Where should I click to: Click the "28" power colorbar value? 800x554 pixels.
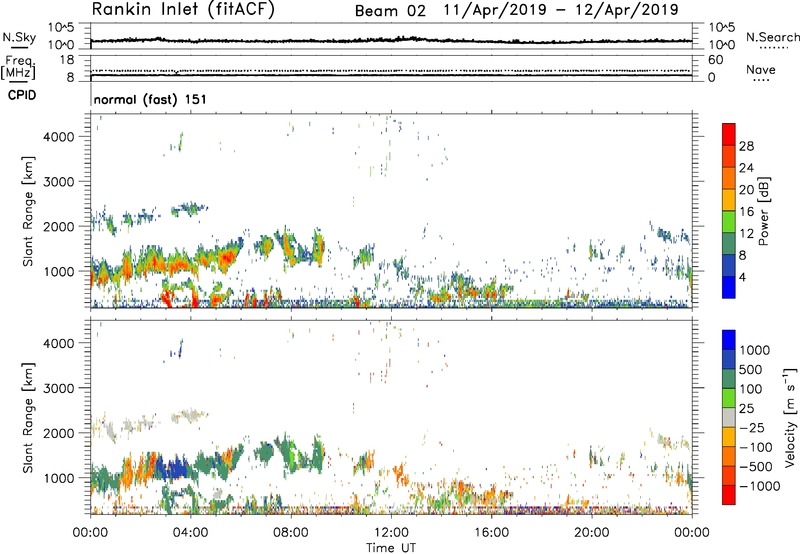click(746, 146)
